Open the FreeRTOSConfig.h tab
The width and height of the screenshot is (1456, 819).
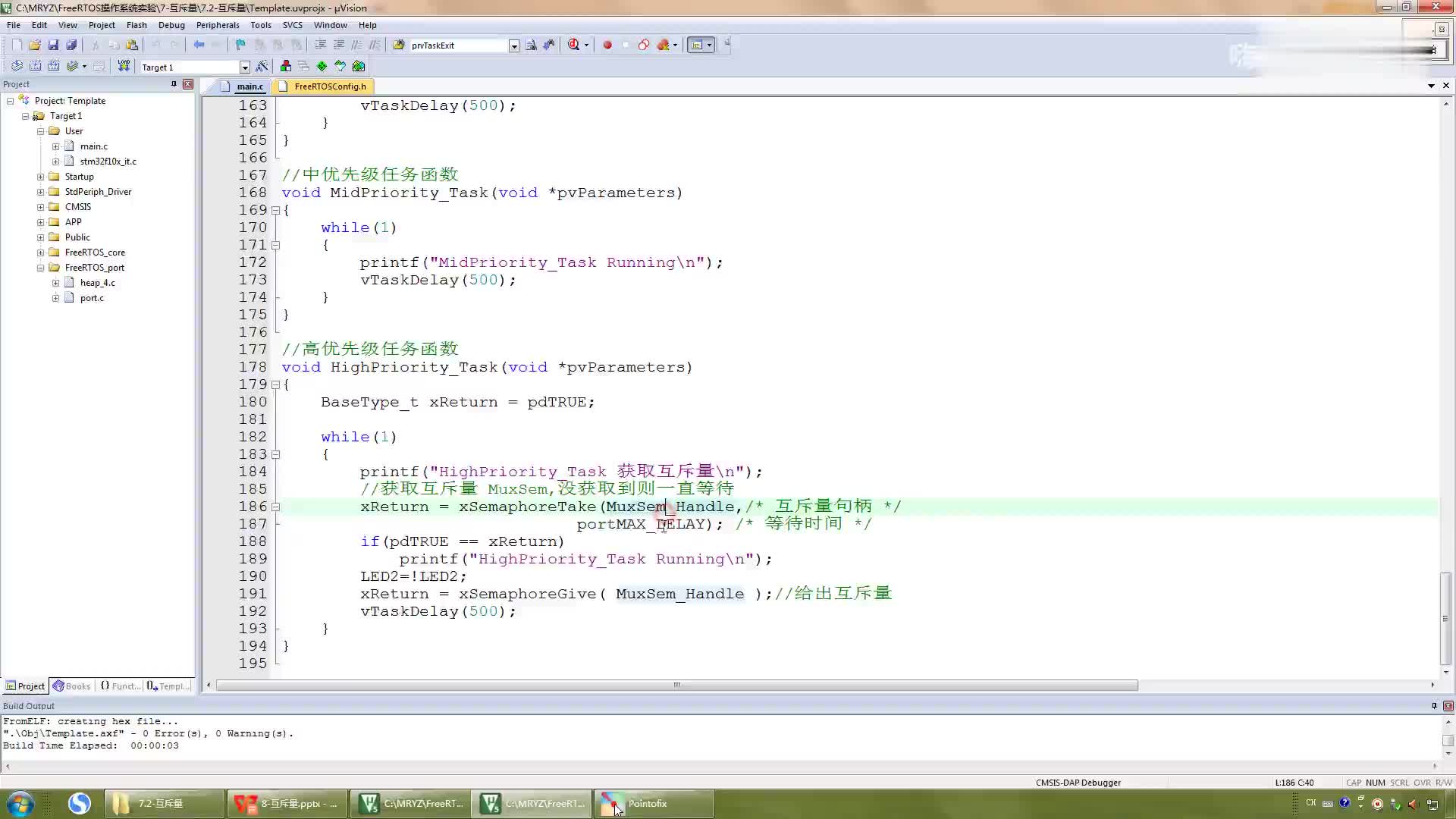pos(330,86)
